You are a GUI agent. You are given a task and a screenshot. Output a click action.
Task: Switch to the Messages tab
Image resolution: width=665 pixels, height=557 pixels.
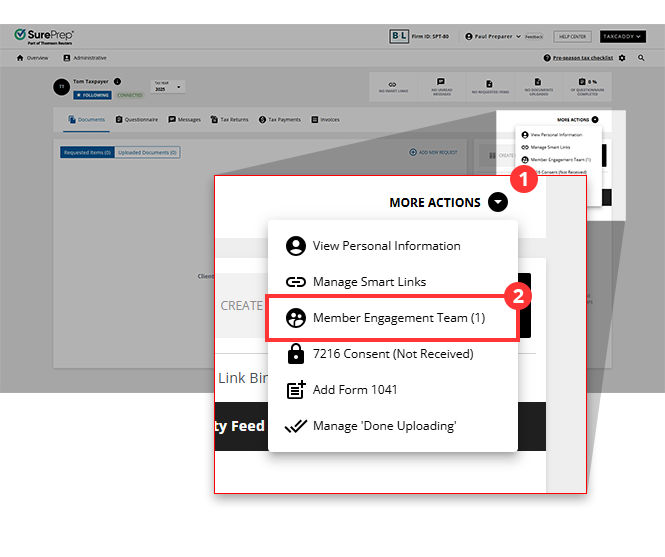[x=184, y=120]
